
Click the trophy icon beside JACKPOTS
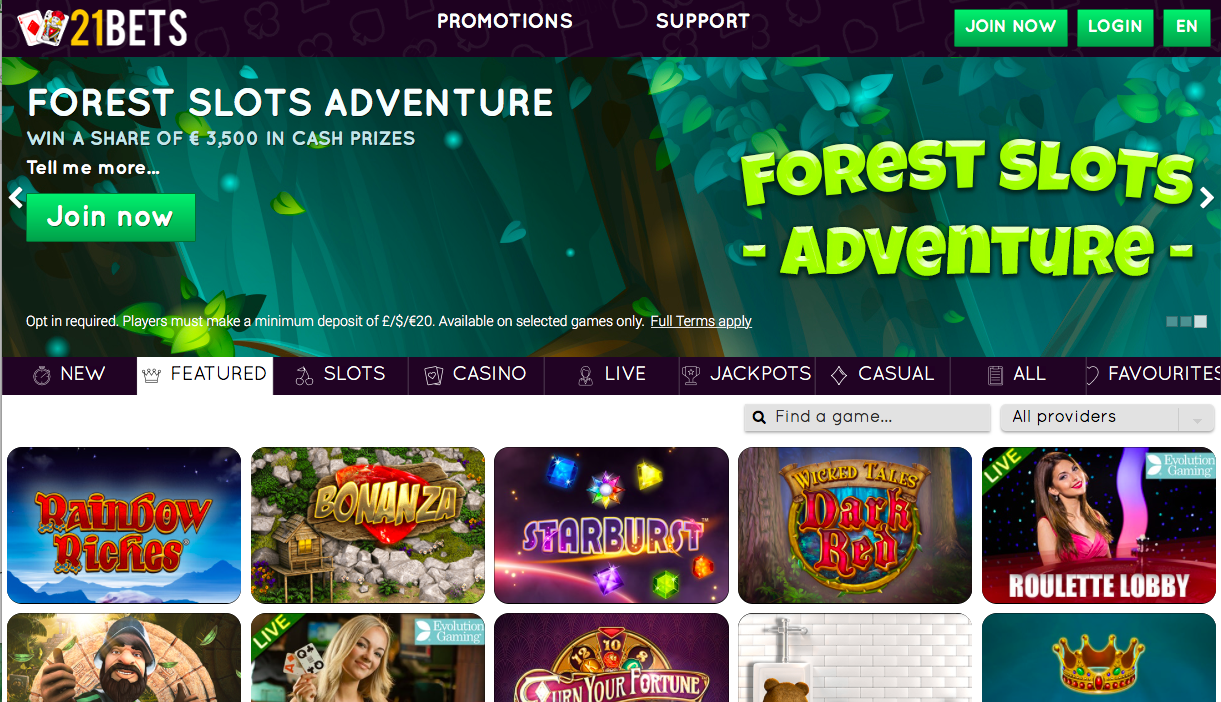(691, 376)
